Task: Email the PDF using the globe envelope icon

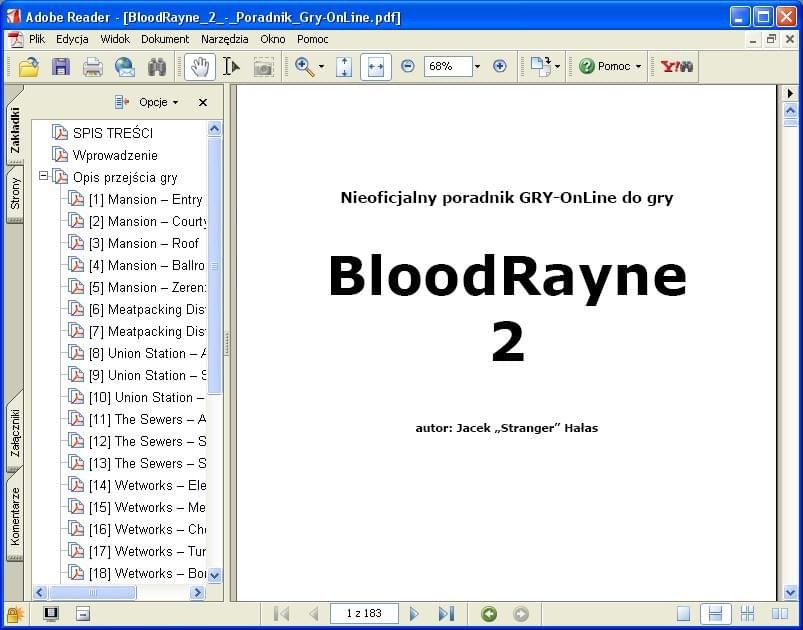Action: 125,67
